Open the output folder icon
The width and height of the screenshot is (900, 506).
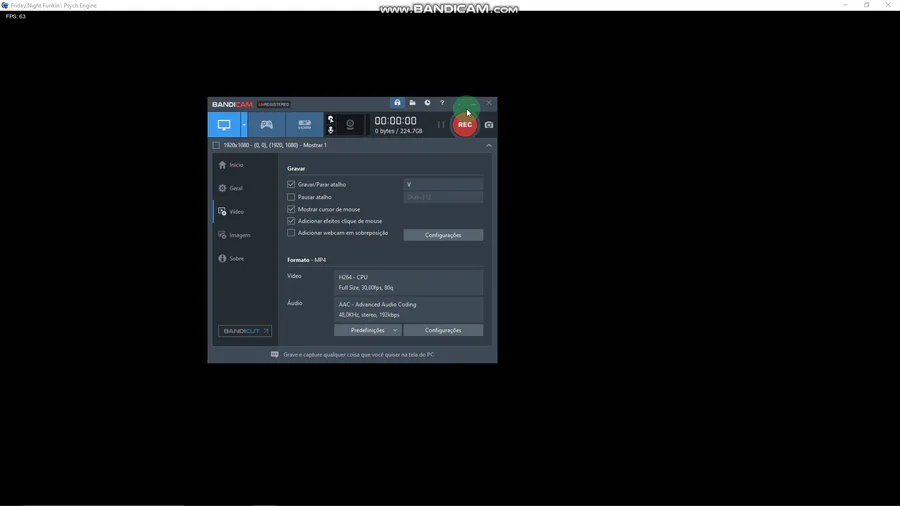point(412,103)
